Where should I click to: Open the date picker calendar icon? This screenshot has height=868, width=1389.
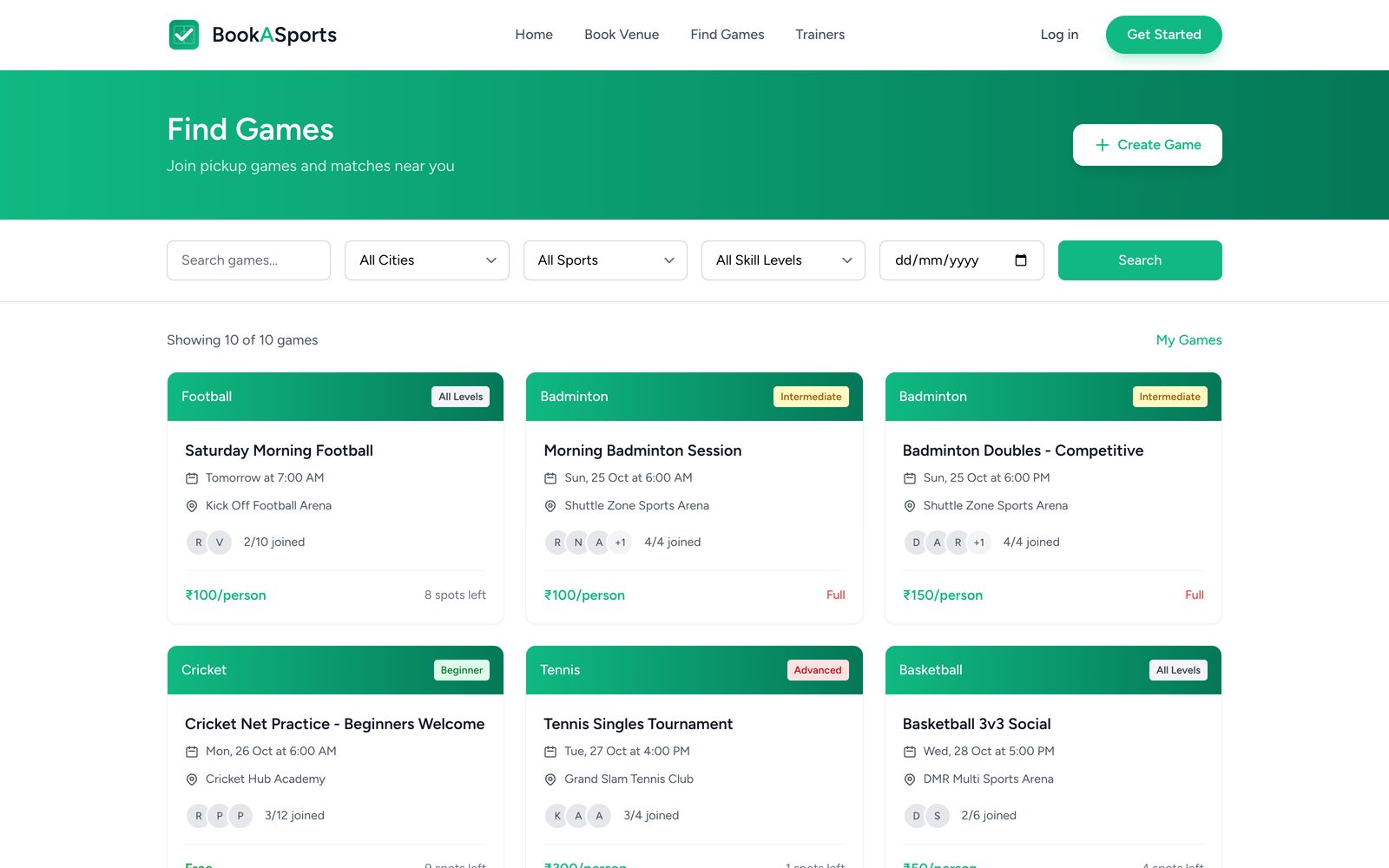pos(1021,260)
